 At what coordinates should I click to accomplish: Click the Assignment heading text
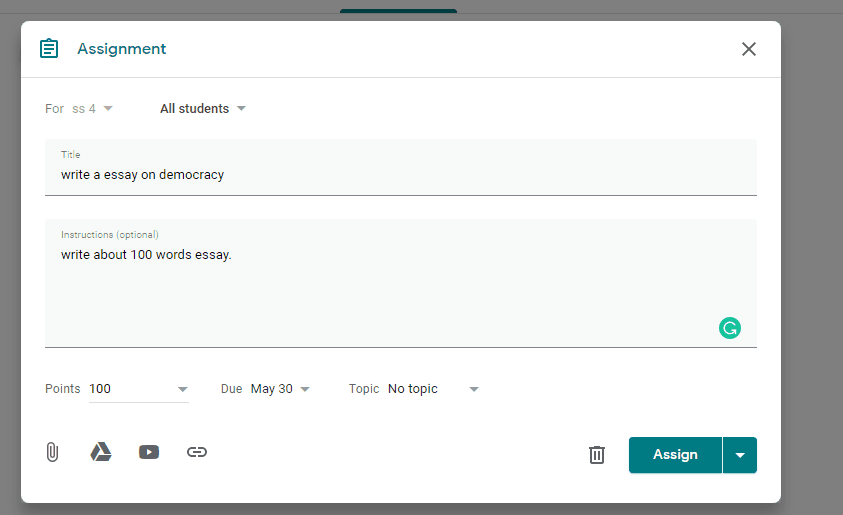click(122, 49)
